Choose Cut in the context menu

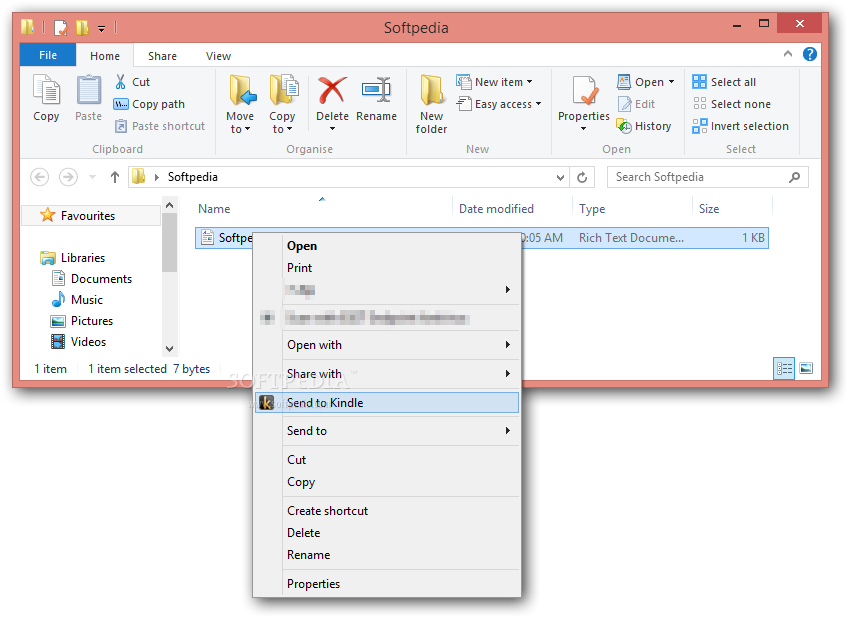tap(387, 460)
